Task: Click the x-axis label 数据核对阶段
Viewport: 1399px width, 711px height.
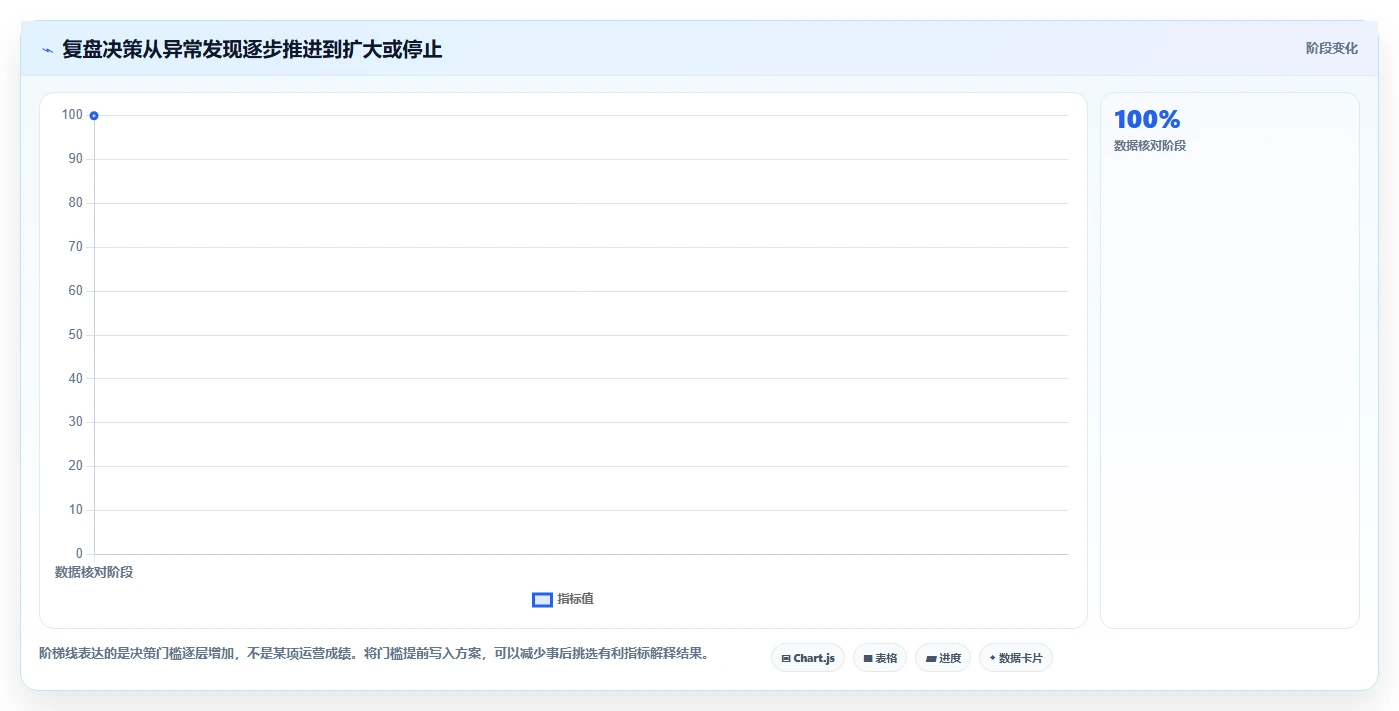Action: pyautogui.click(x=94, y=573)
